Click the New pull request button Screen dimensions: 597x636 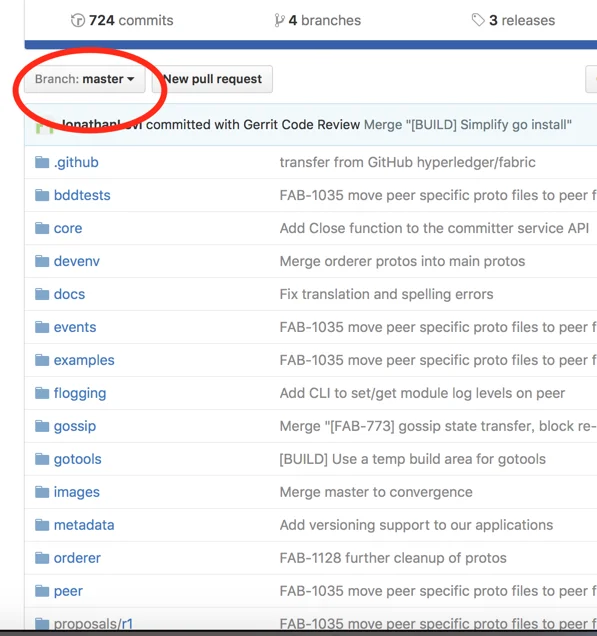tap(212, 79)
